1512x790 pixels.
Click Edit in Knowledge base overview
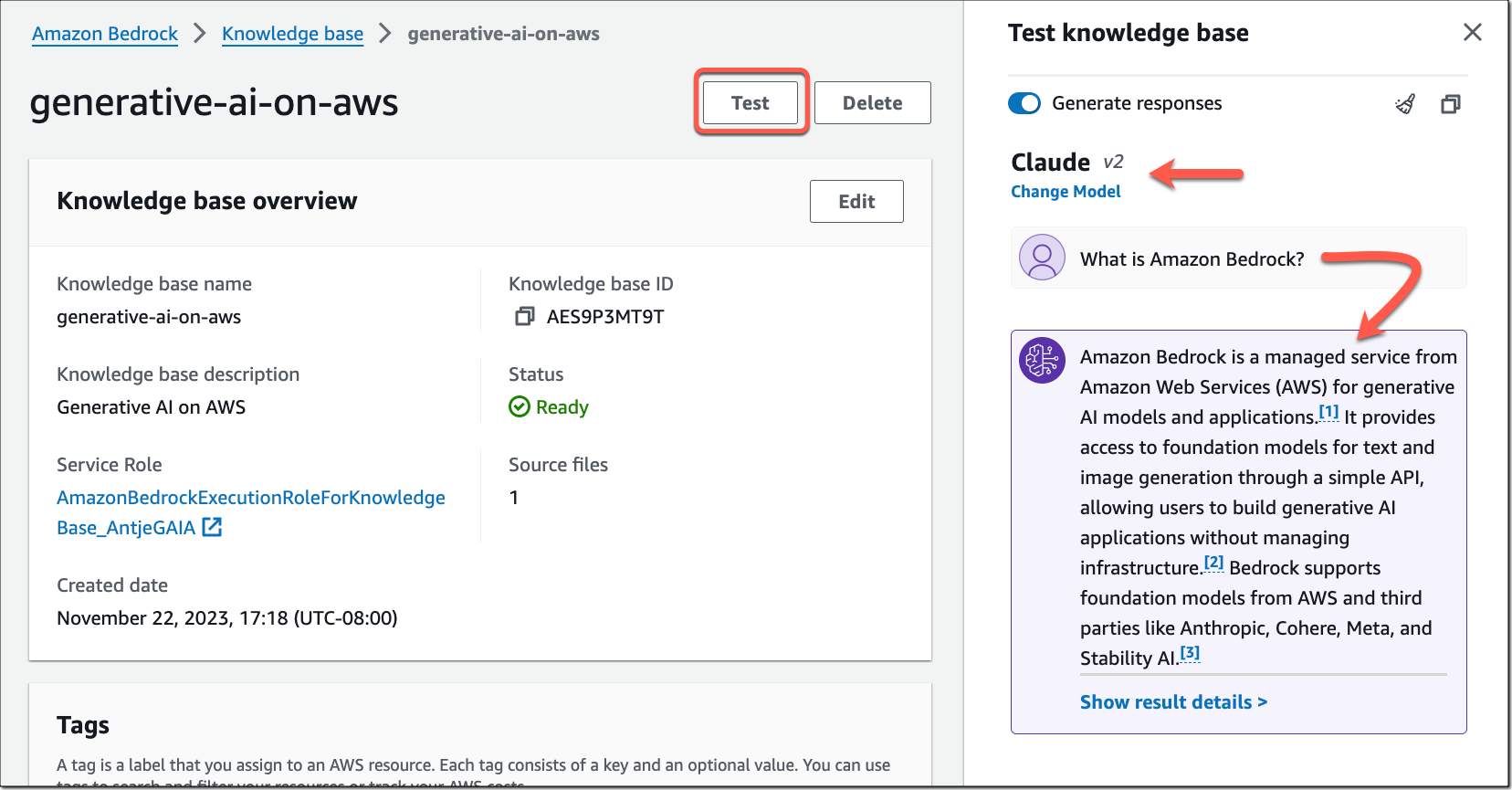[x=856, y=201]
